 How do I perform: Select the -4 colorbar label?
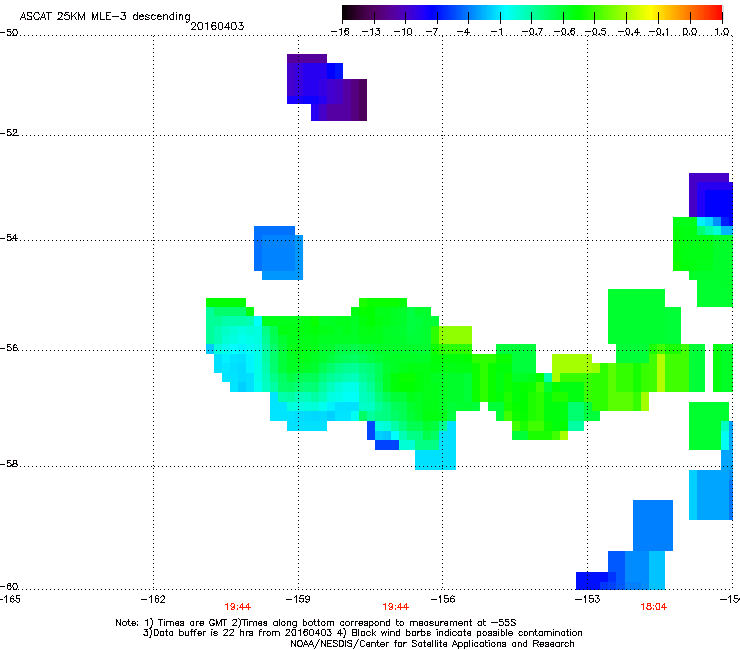[x=463, y=32]
